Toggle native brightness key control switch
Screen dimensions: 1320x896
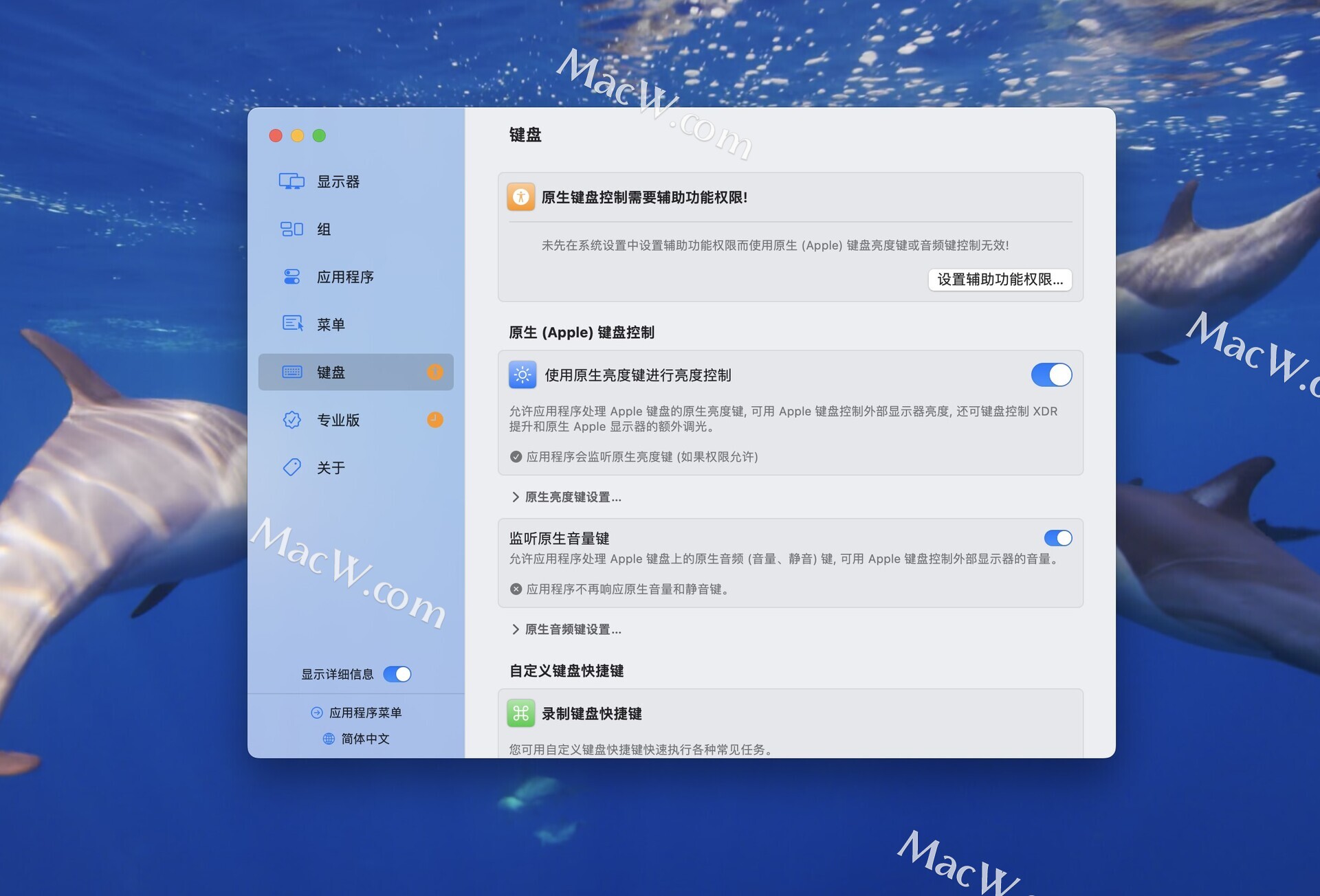(1050, 375)
